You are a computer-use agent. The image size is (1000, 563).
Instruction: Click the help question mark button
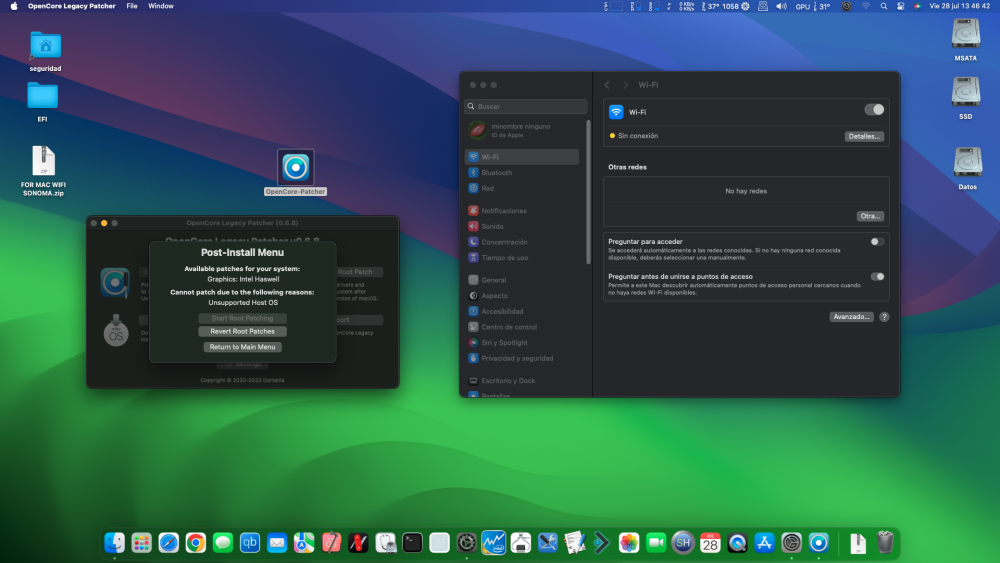point(884,317)
